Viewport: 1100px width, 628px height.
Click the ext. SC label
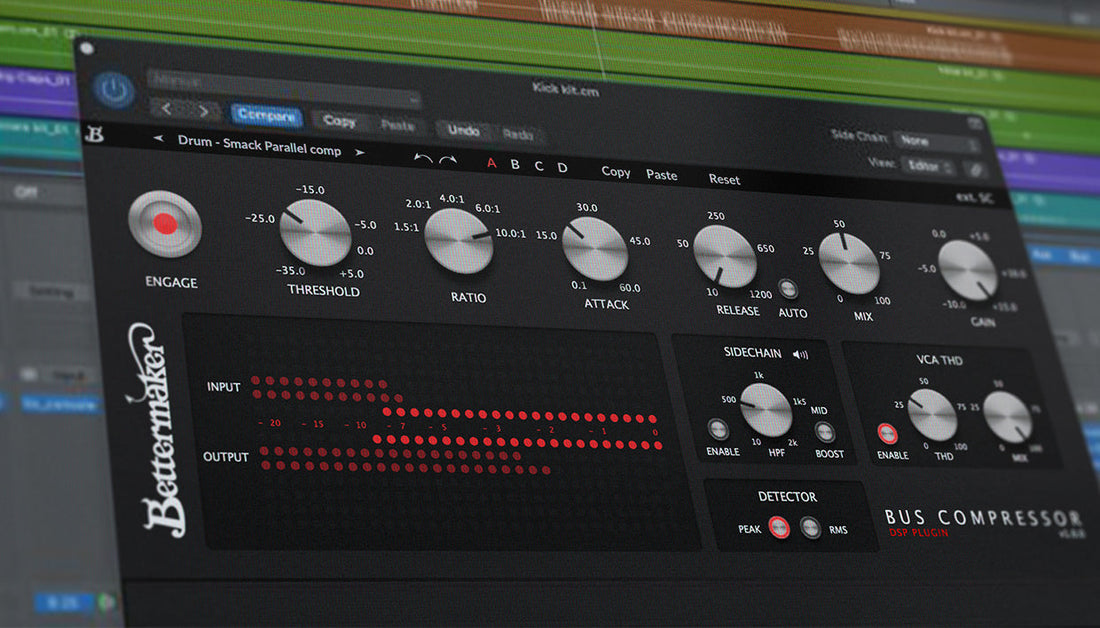[976, 198]
